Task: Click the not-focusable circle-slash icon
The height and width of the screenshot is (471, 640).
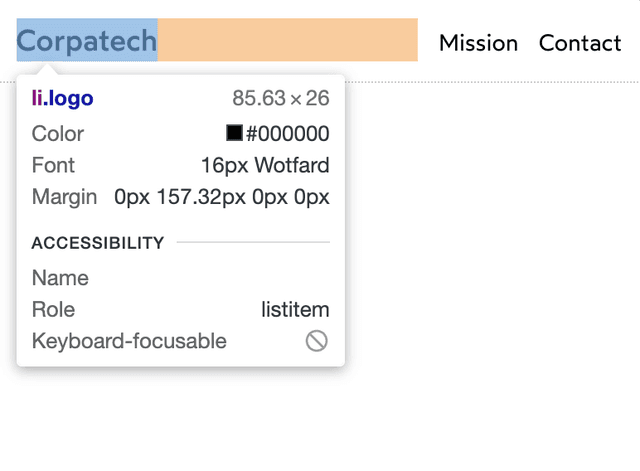Action: (x=316, y=341)
